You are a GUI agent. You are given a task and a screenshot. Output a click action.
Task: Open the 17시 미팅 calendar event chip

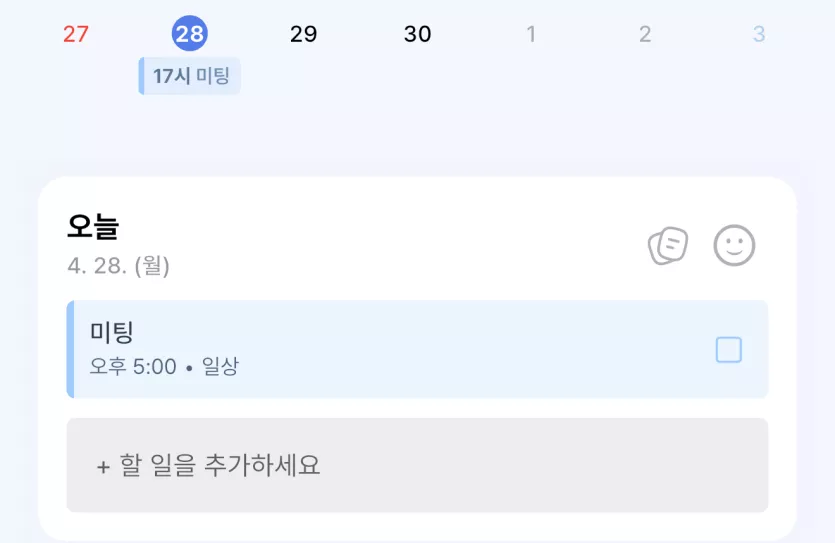pyautogui.click(x=190, y=76)
